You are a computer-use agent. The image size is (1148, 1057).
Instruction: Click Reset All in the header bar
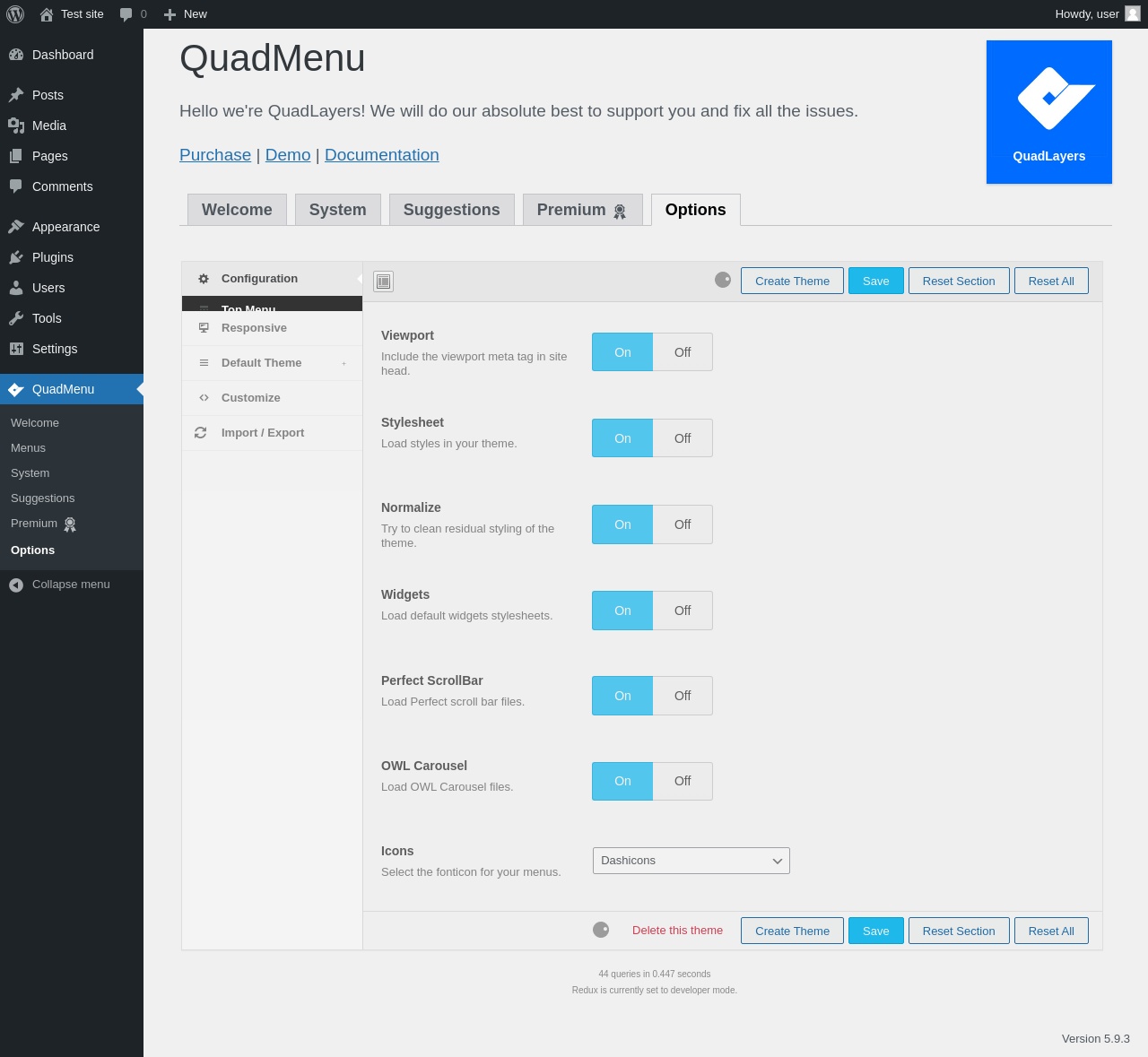coord(1051,281)
